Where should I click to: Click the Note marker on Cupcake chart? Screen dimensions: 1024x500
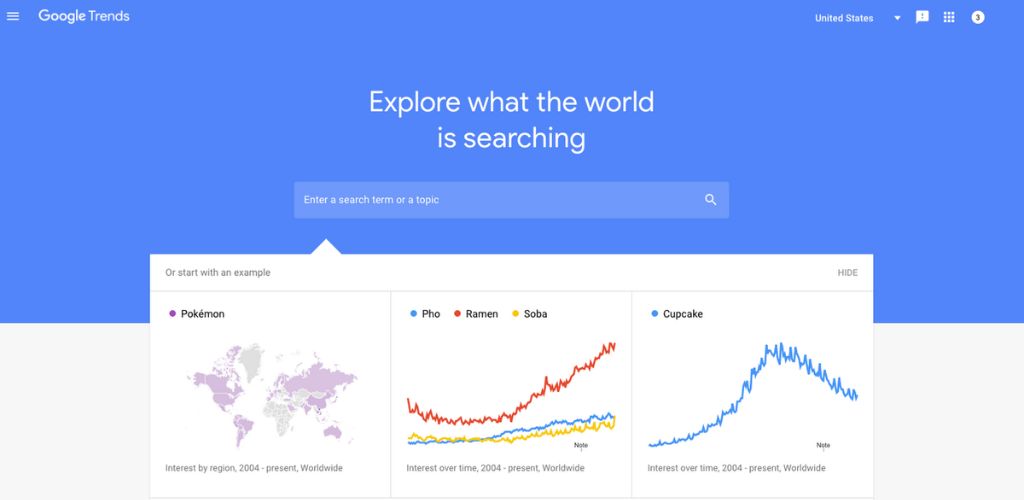pos(823,446)
